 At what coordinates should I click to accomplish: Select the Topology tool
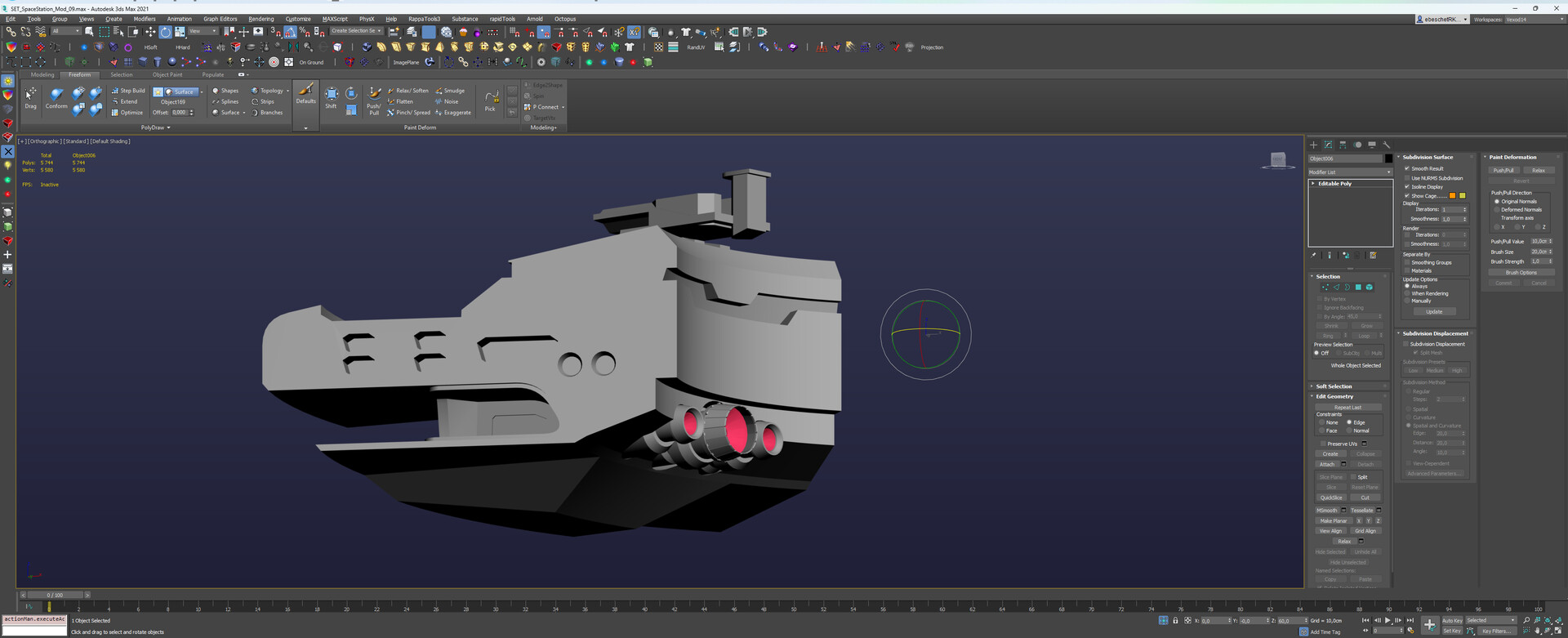click(267, 91)
